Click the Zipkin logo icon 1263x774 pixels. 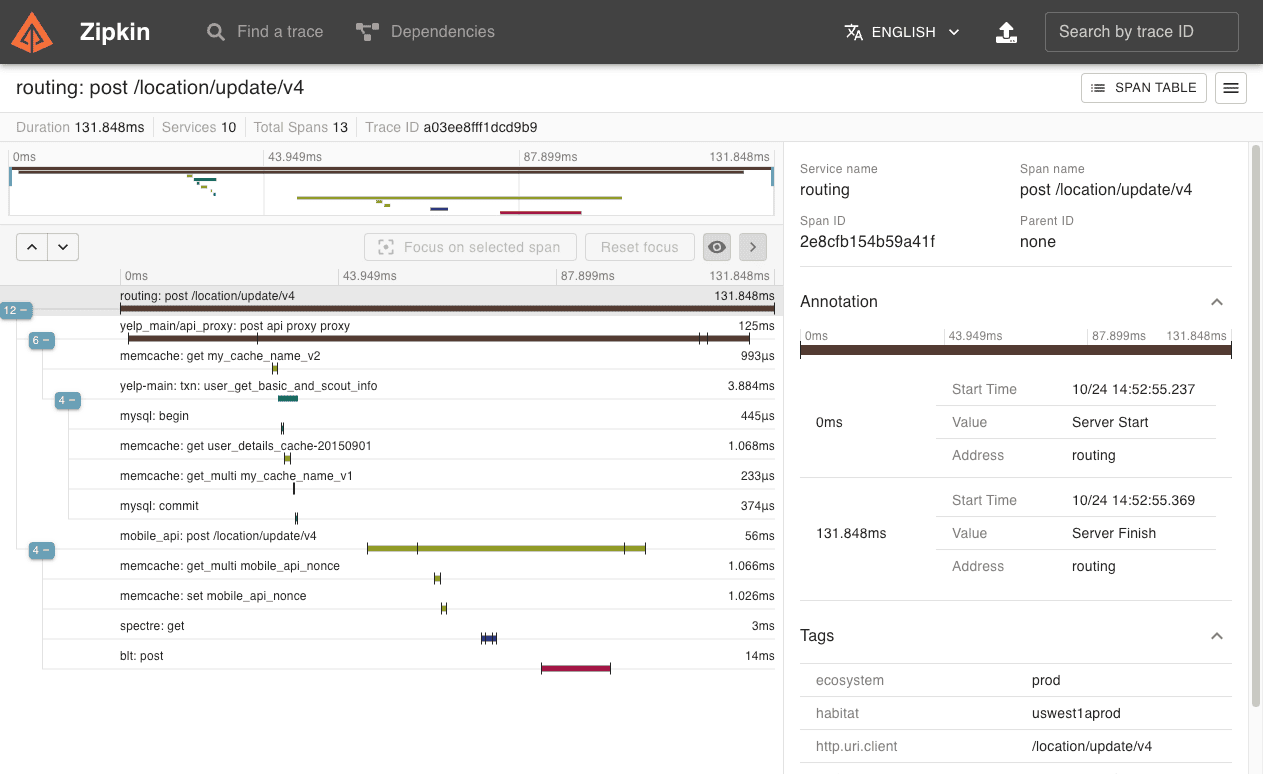[33, 31]
